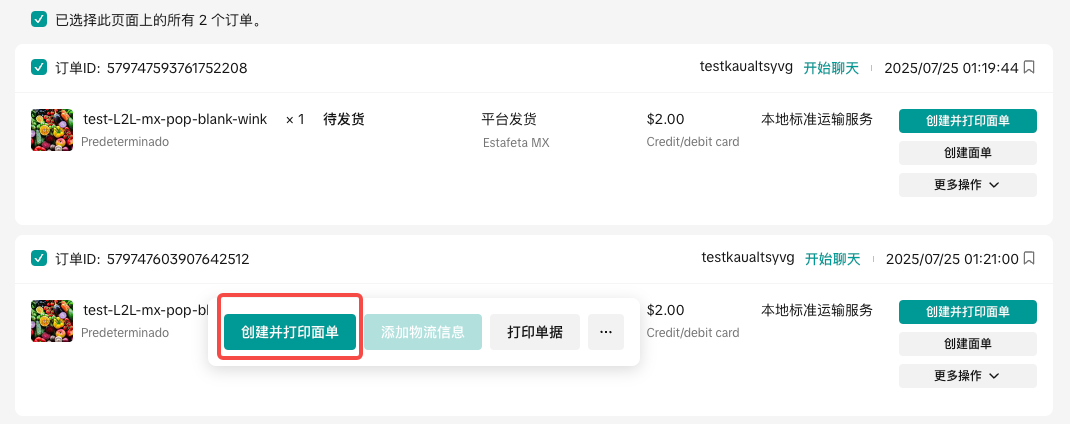Open second order's fruit product thumbnail

[52, 321]
